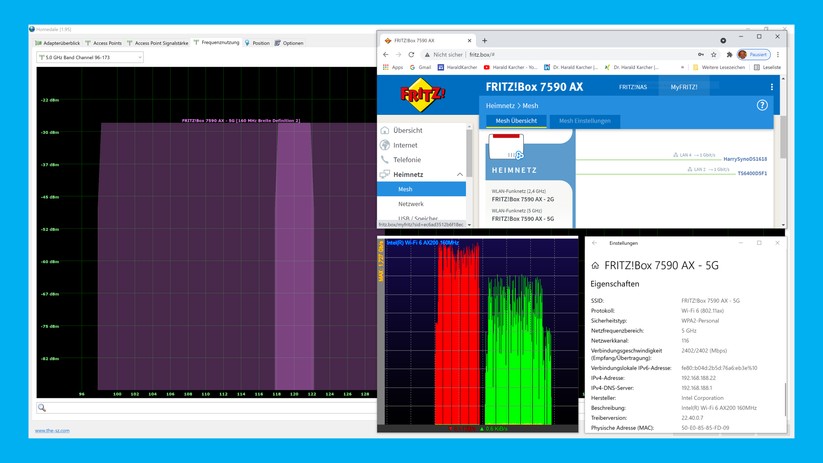
Task: Bookmark this page with the star icon
Action: click(714, 55)
